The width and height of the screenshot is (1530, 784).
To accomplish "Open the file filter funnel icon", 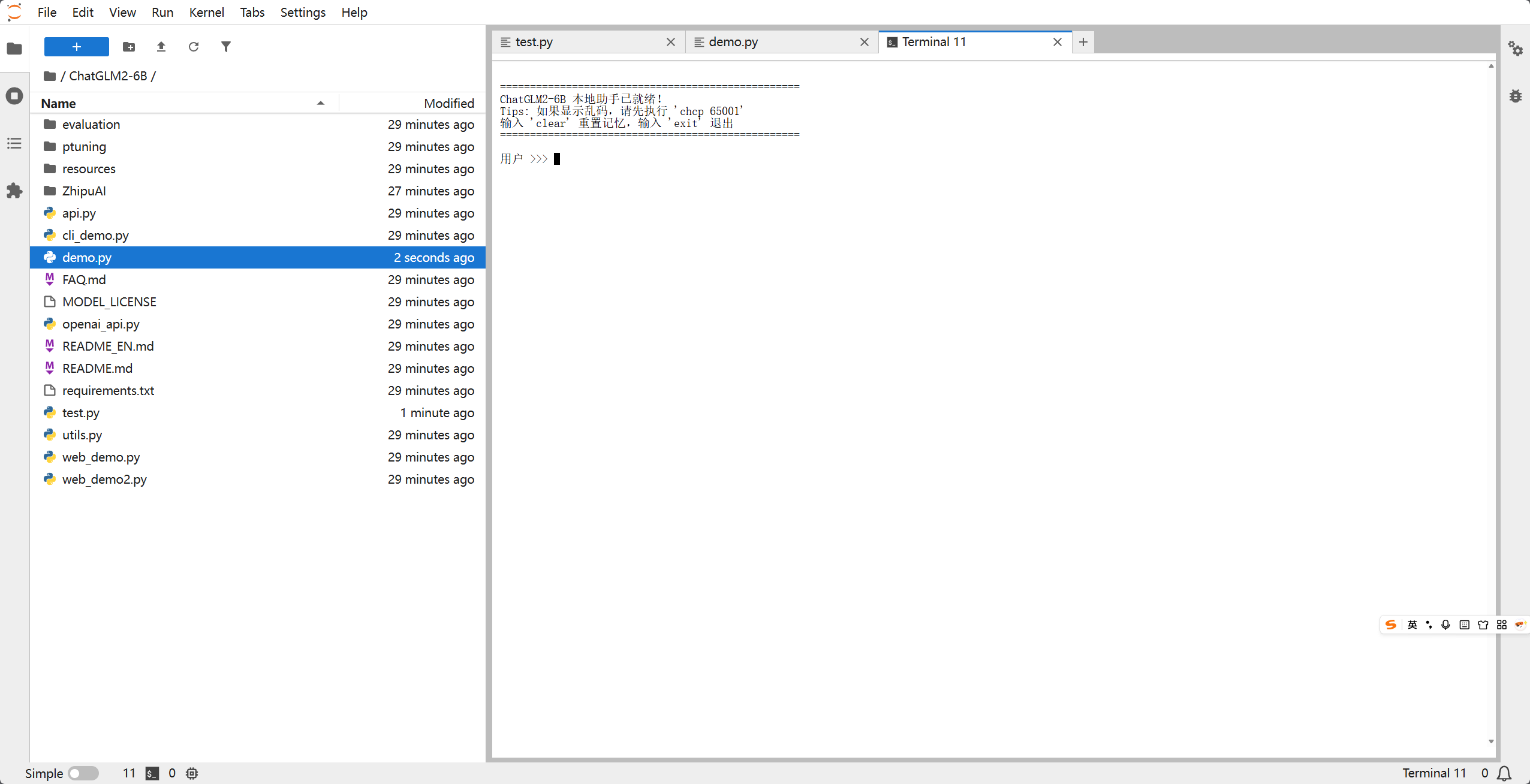I will click(x=225, y=47).
